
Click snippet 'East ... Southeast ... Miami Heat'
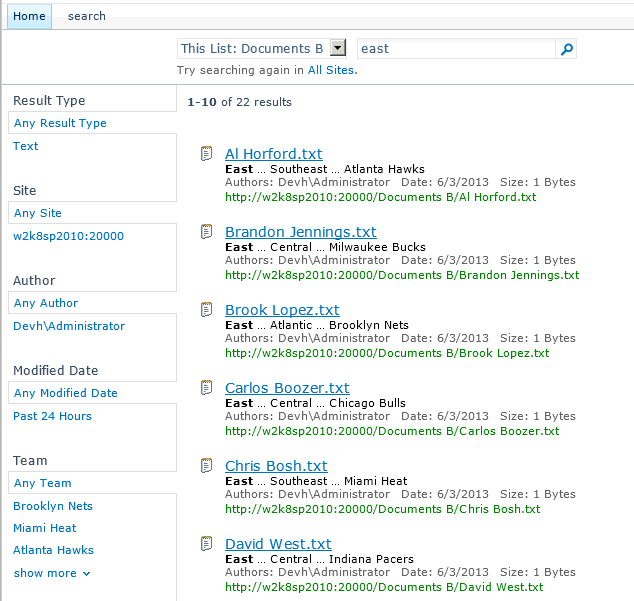[316, 481]
